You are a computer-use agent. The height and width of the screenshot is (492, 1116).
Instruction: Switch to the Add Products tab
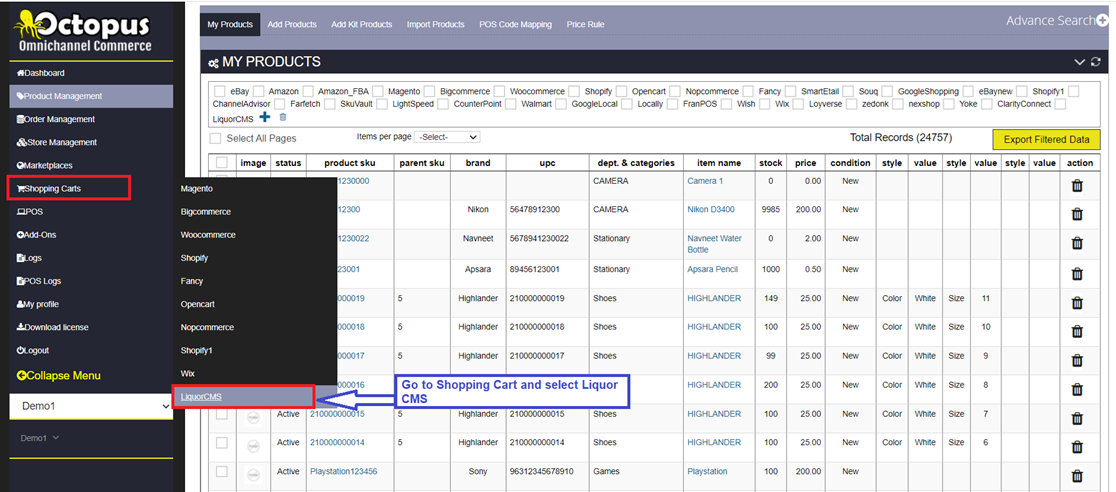click(292, 24)
